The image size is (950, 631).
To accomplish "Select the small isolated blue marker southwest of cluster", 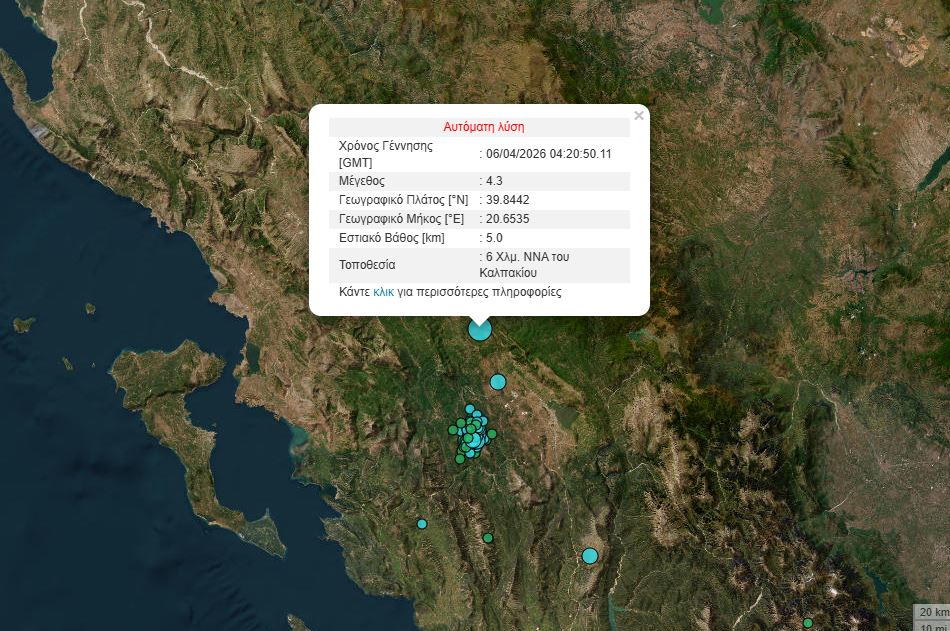I will pyautogui.click(x=422, y=524).
